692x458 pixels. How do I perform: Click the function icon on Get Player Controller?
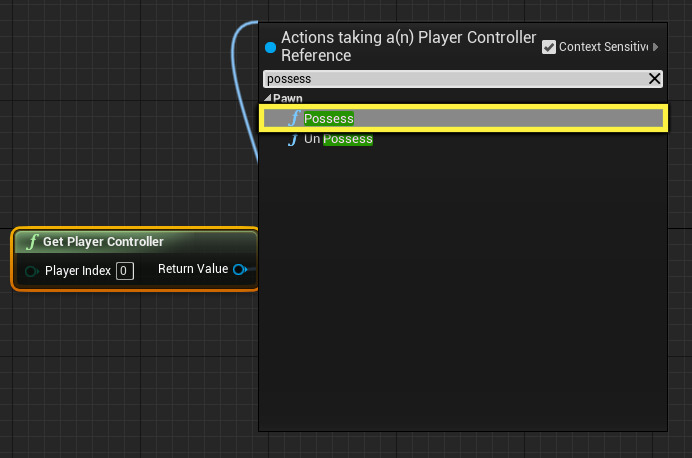click(x=32, y=241)
